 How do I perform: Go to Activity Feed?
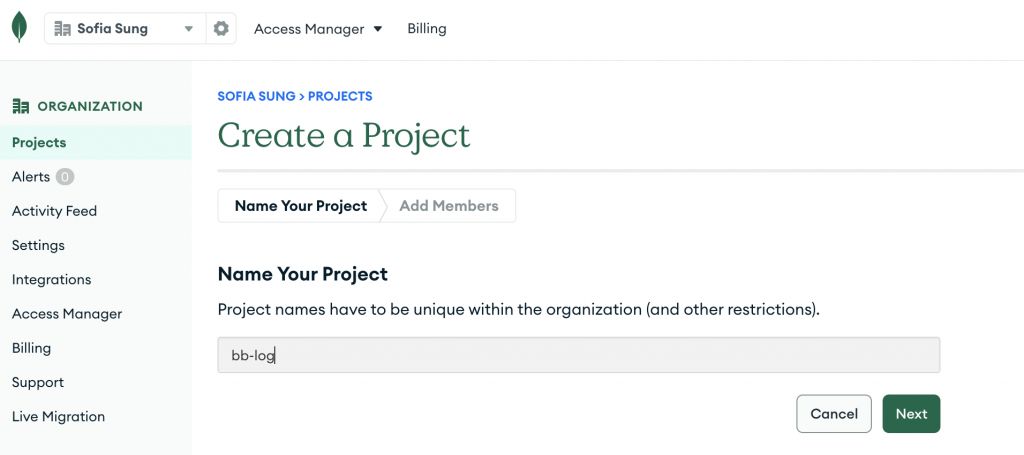tap(54, 211)
